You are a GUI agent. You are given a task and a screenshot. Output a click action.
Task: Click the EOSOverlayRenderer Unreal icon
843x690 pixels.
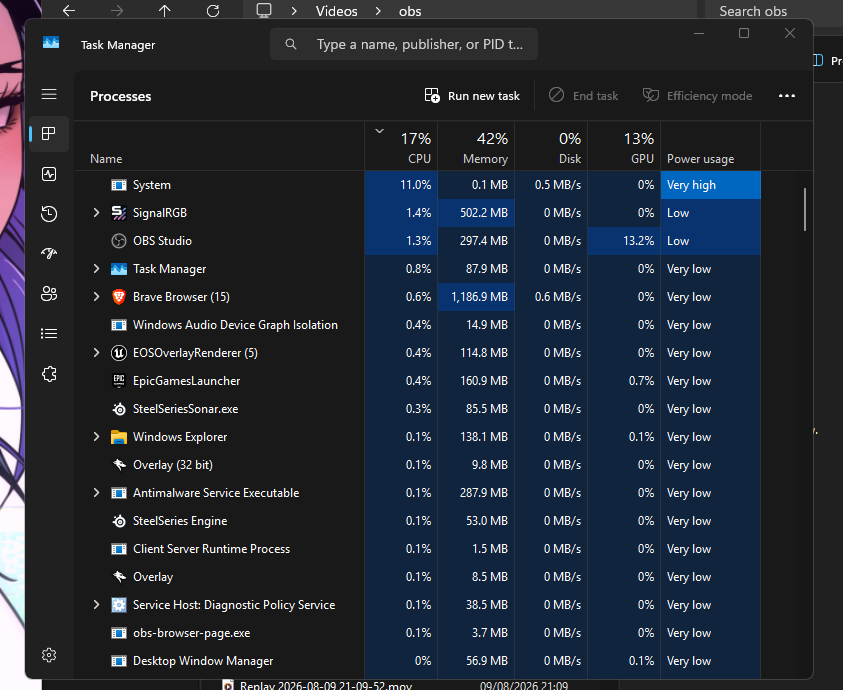click(x=119, y=353)
